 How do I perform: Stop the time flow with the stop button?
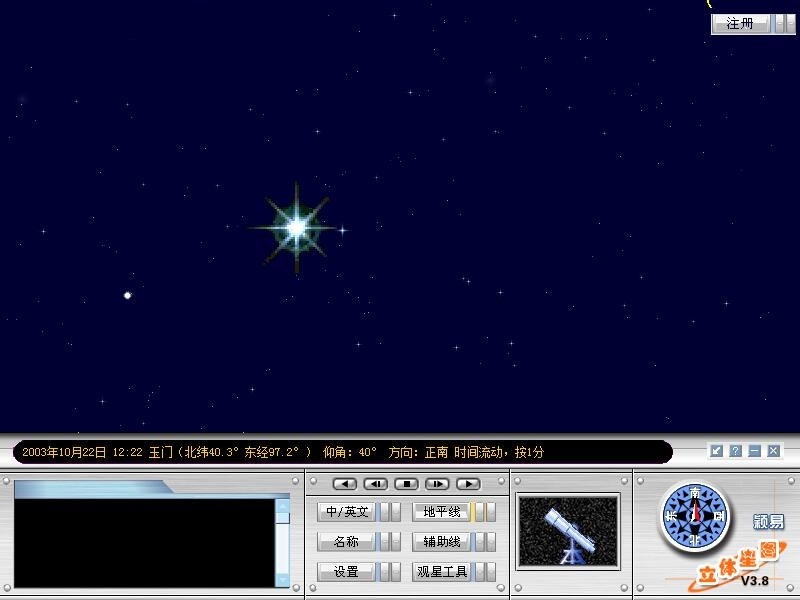(407, 483)
